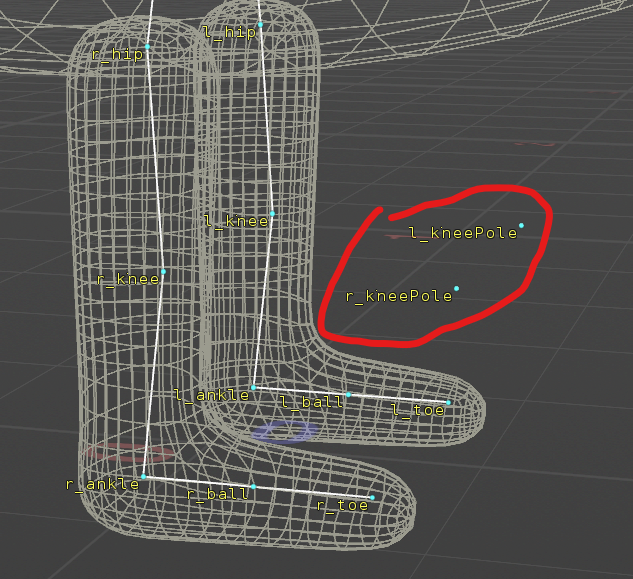Screen dimensions: 633x579
Task: Click the l_knee joint point
Action: [x=271, y=214]
